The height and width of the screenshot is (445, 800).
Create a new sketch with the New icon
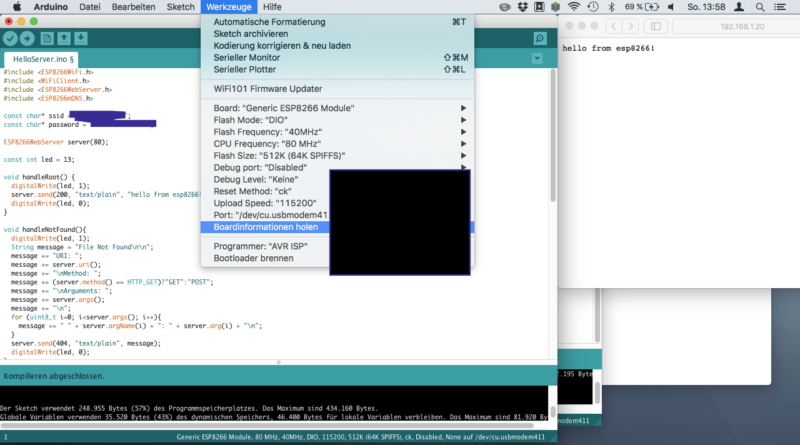47,38
